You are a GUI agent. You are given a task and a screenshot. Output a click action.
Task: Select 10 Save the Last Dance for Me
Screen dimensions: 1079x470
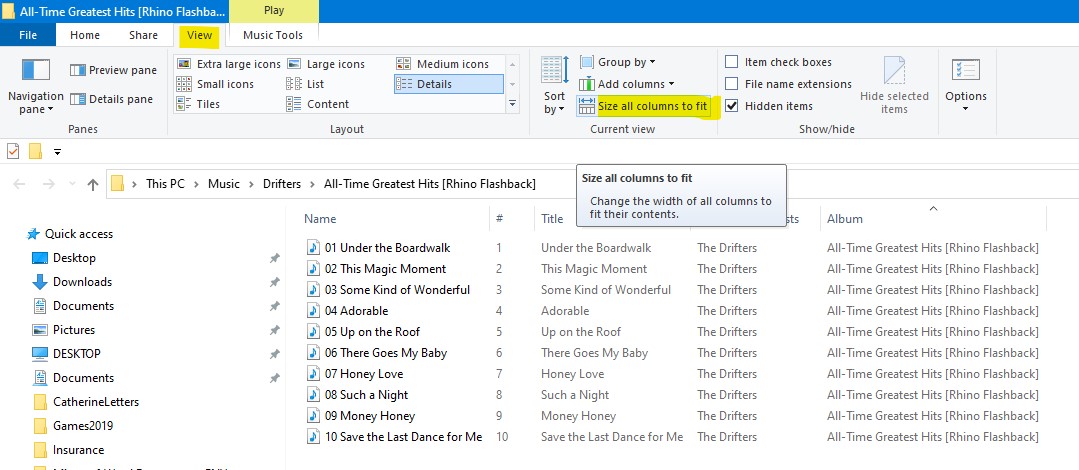pos(403,437)
